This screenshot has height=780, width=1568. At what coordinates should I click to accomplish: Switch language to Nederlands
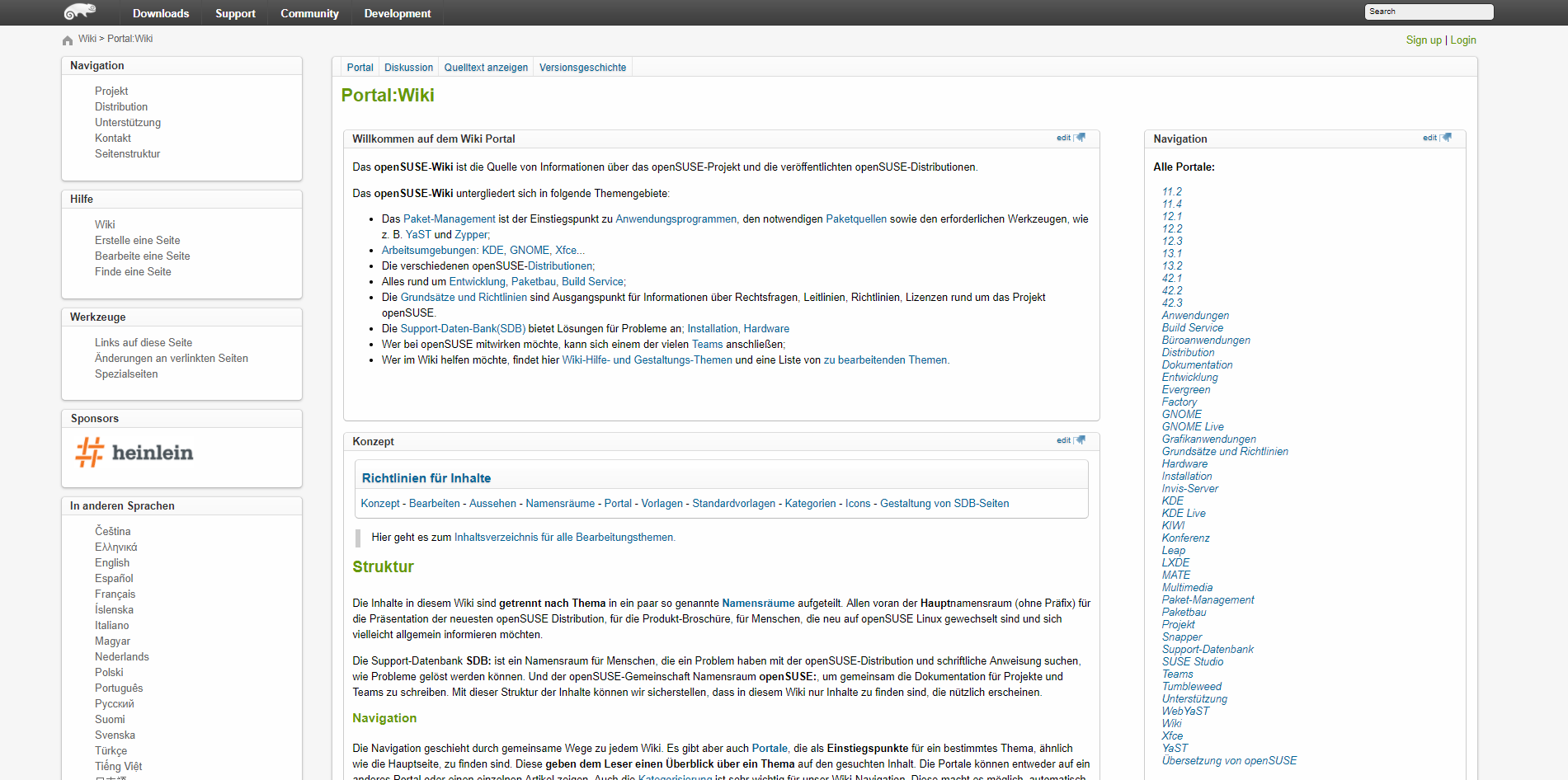point(122,657)
